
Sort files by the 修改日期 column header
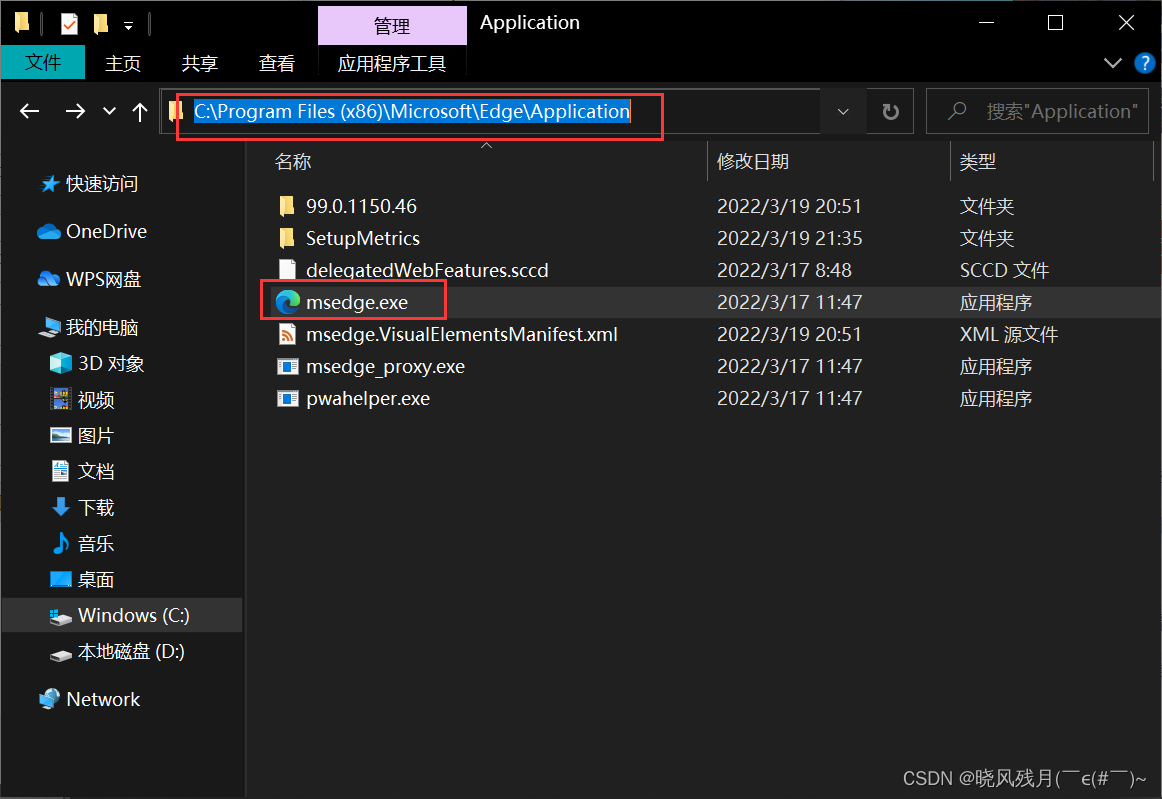(x=752, y=162)
